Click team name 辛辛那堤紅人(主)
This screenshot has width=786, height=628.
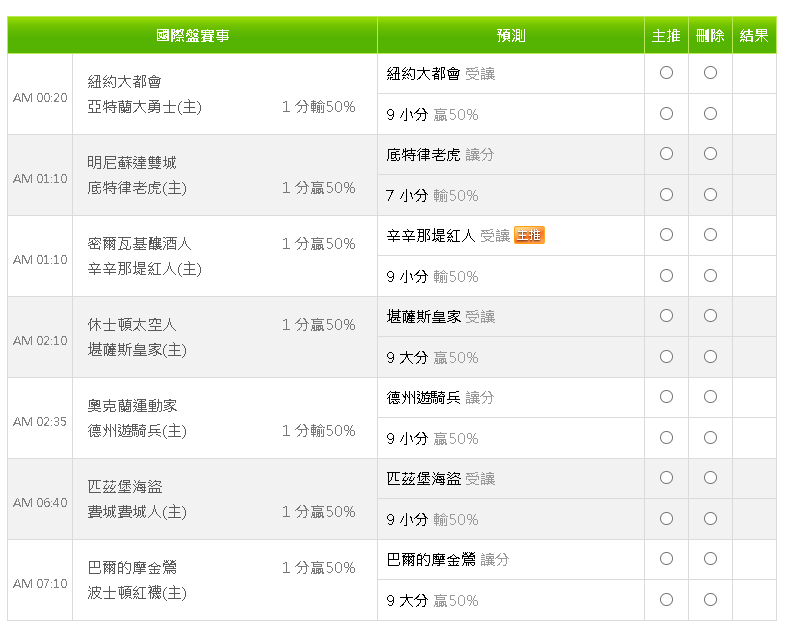[x=144, y=269]
